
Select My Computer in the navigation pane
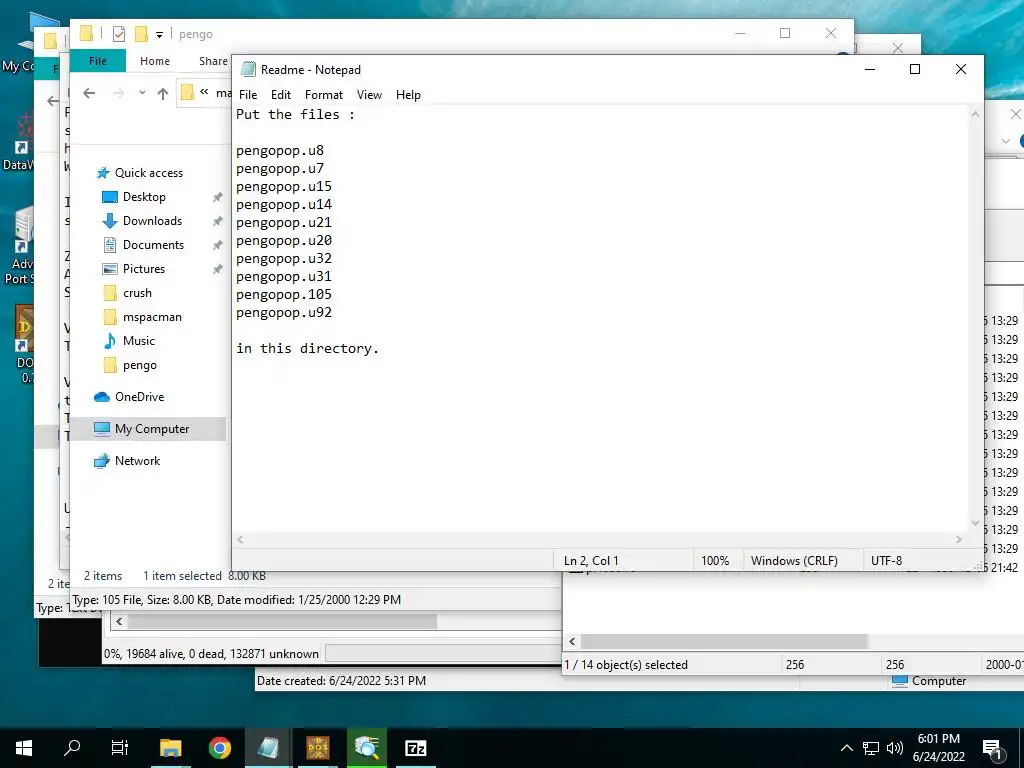click(x=152, y=429)
